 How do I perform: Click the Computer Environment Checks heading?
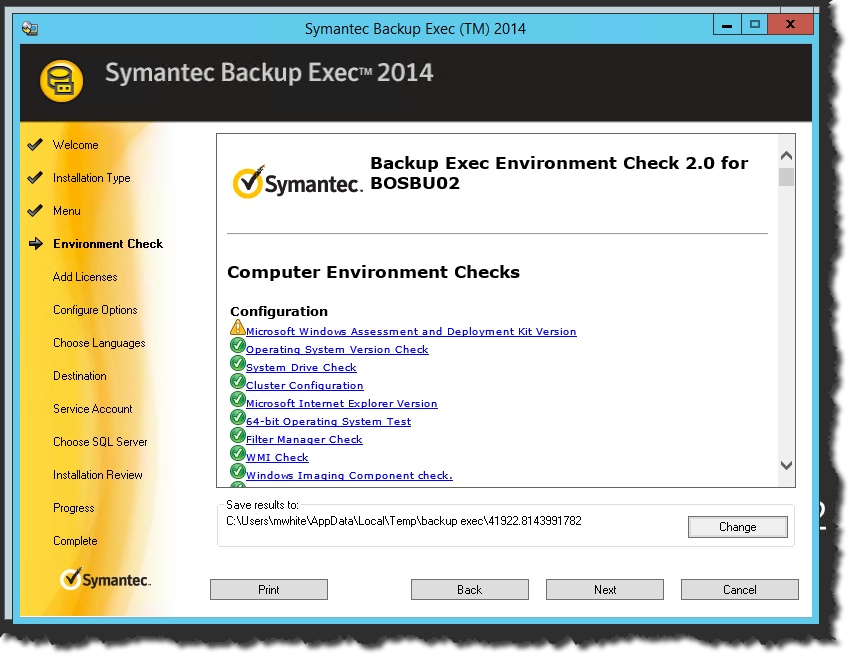coord(373,272)
